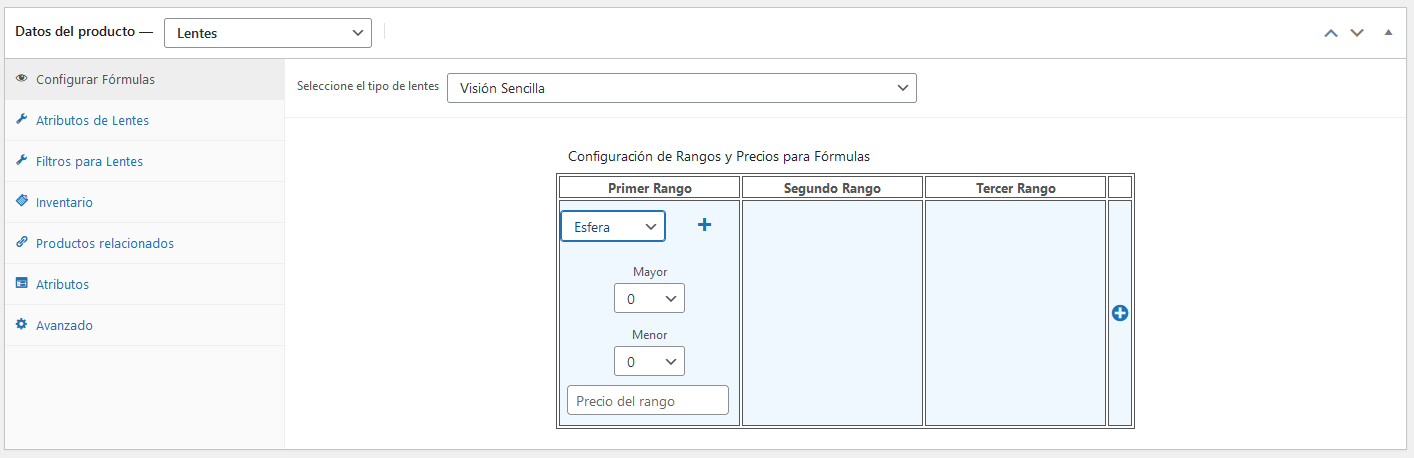
Task: Click the Primer Rango column header
Action: click(649, 188)
